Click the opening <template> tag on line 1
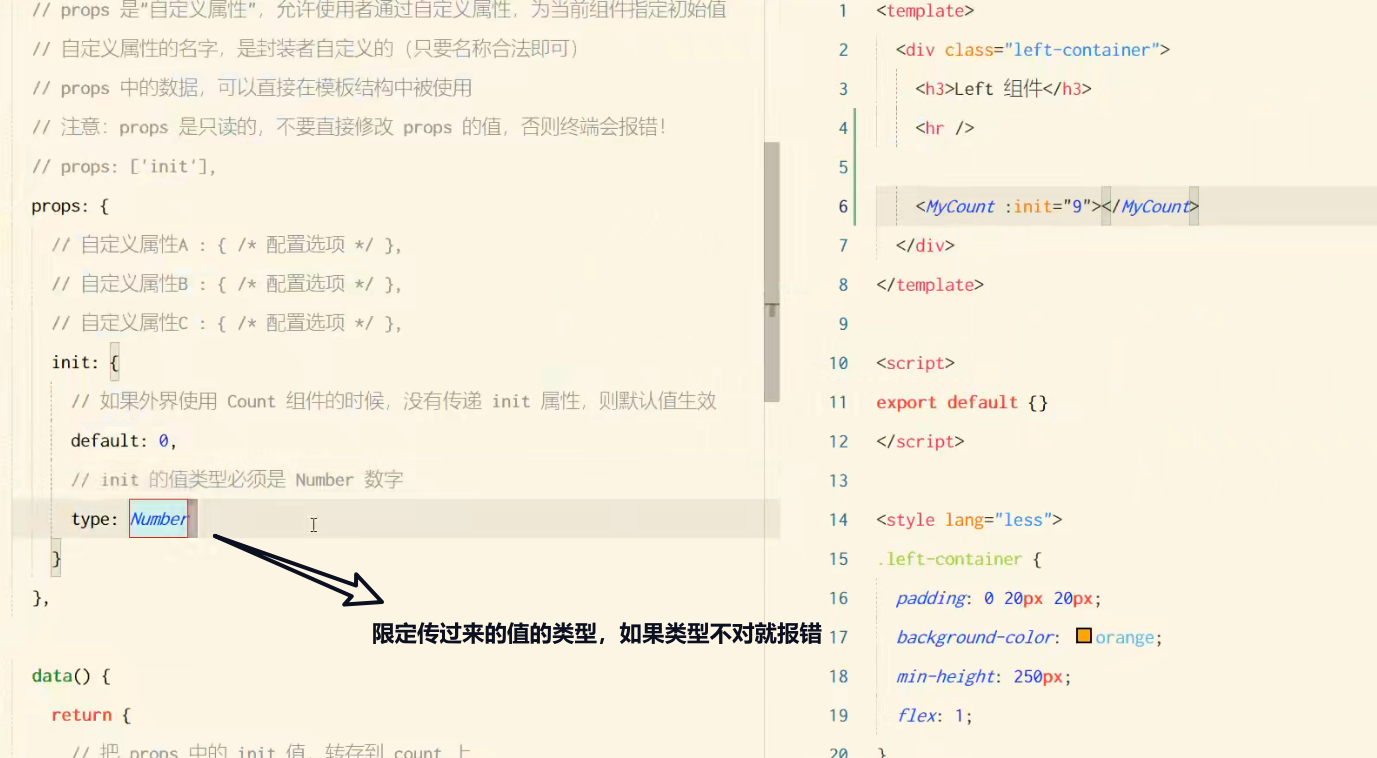The height and width of the screenshot is (758, 1377). click(x=925, y=11)
